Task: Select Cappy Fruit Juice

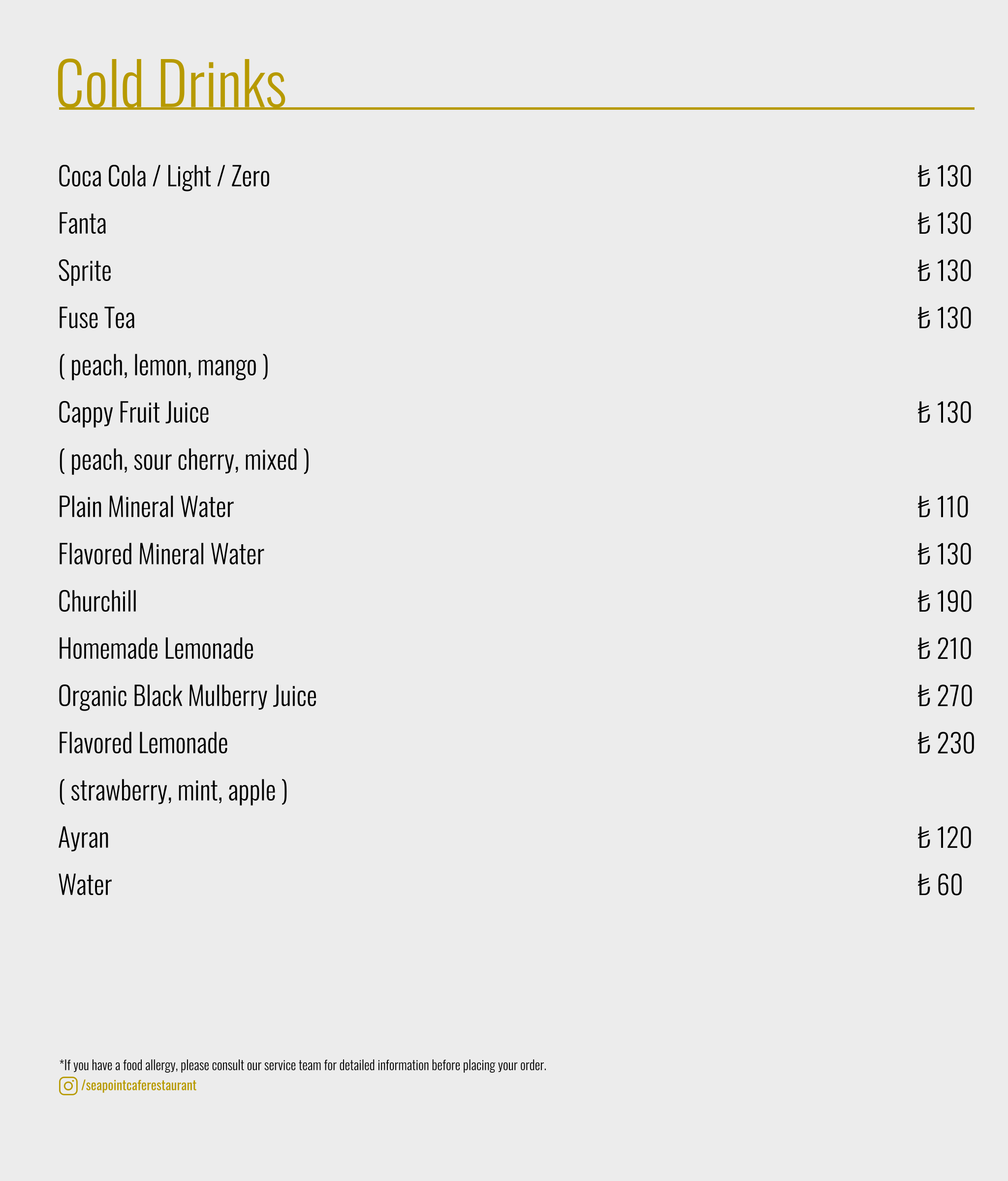Action: coord(133,413)
